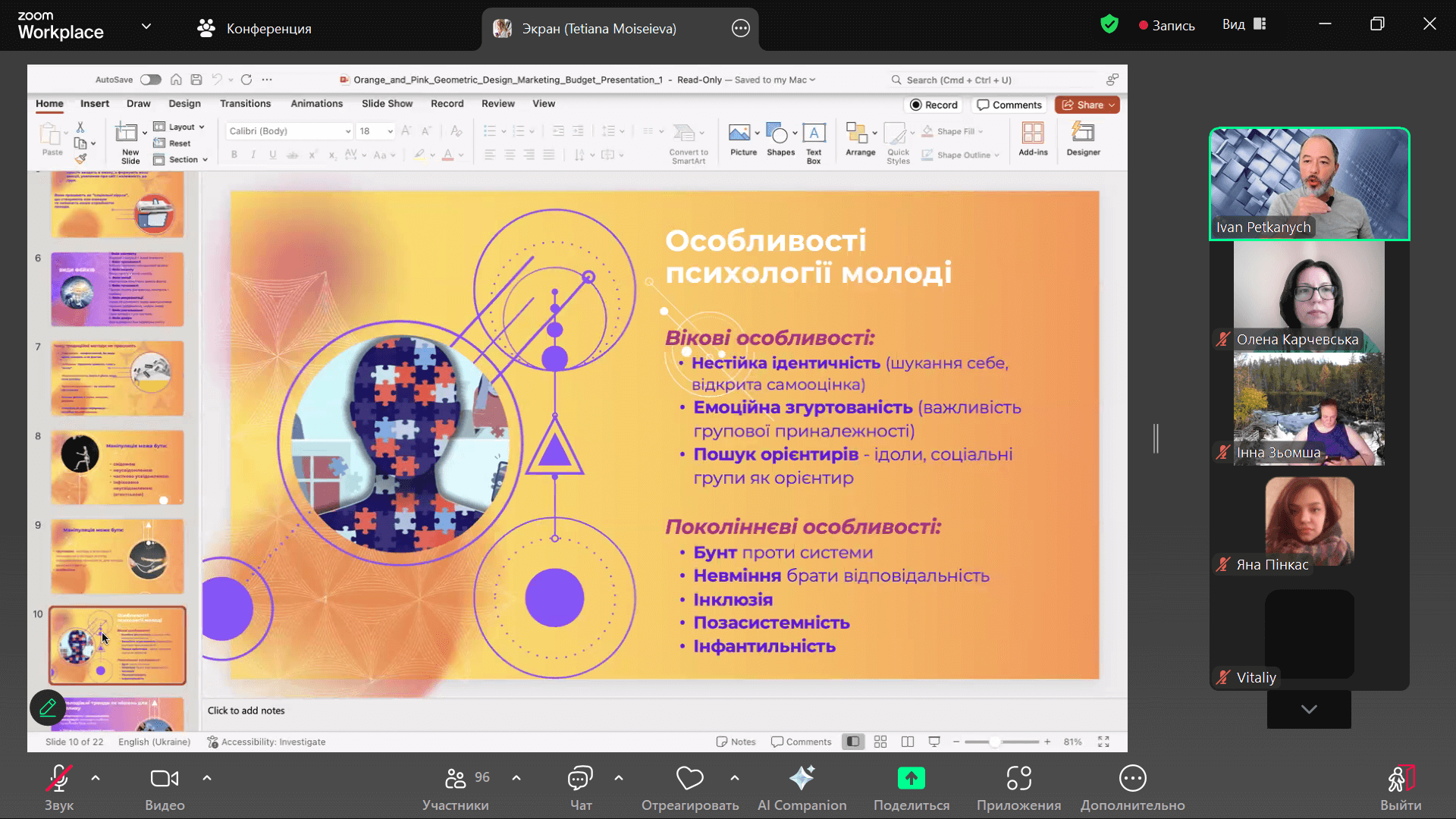The height and width of the screenshot is (819, 1456).
Task: Click the Save disk icon
Action: tap(196, 80)
